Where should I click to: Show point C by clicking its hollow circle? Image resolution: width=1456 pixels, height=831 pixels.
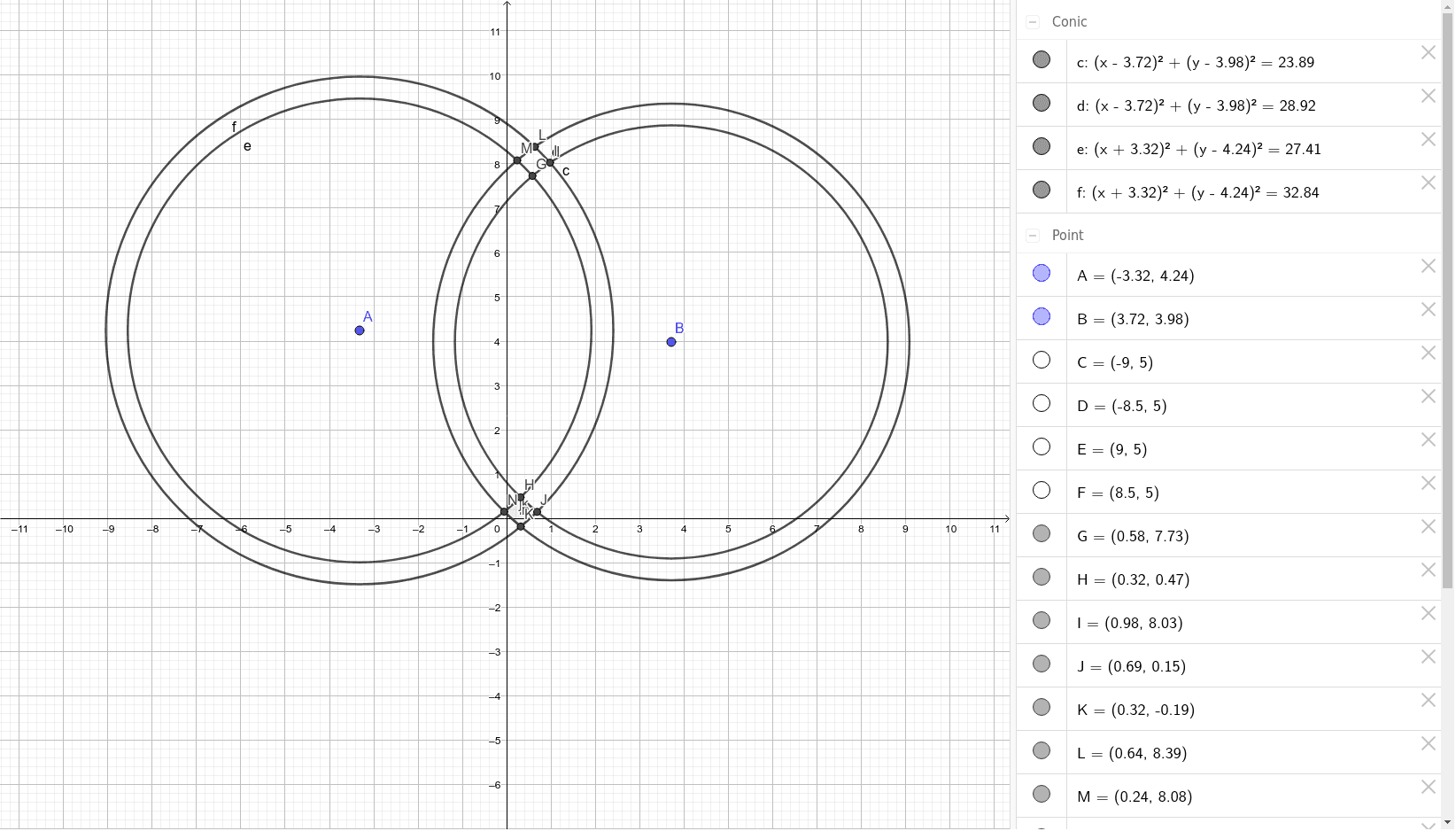point(1041,360)
